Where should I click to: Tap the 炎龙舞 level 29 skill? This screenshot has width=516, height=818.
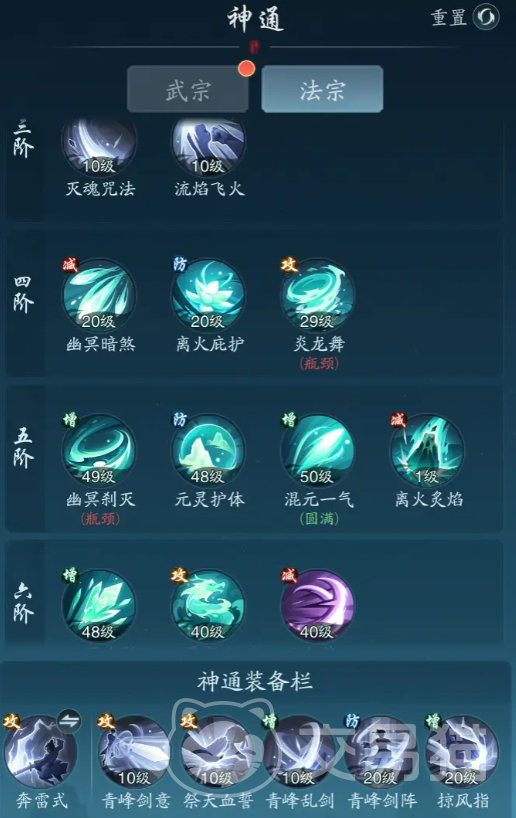[x=317, y=296]
